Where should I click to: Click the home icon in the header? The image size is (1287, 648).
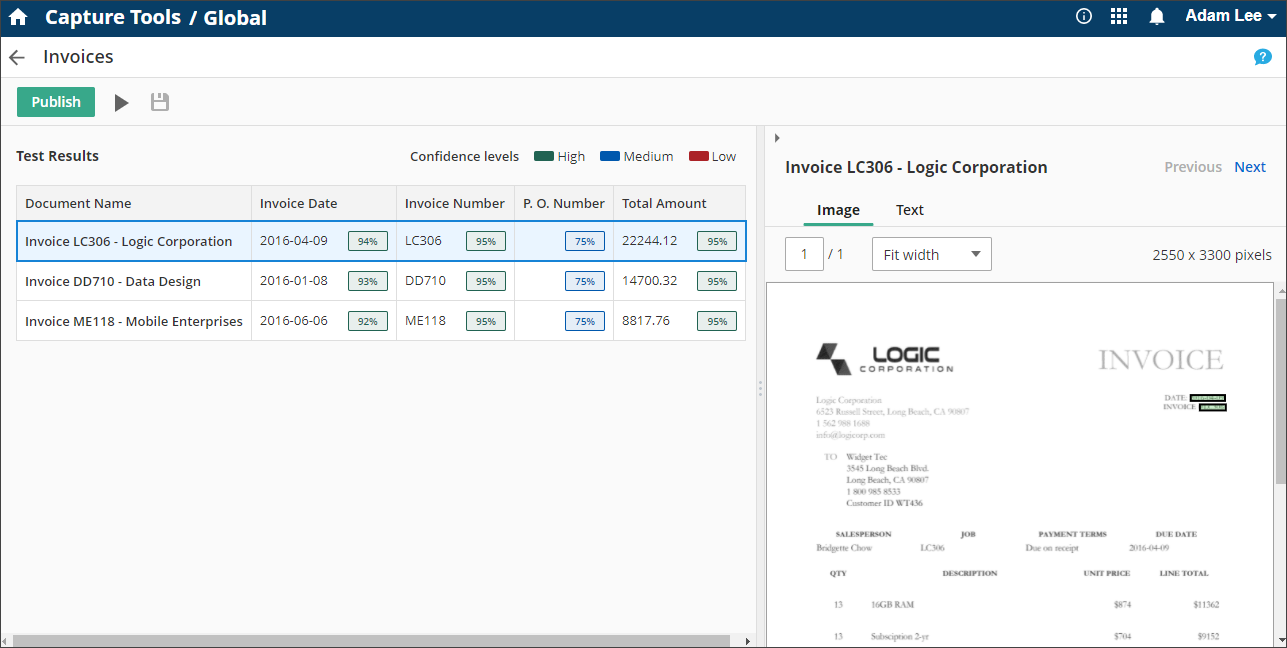pos(18,16)
